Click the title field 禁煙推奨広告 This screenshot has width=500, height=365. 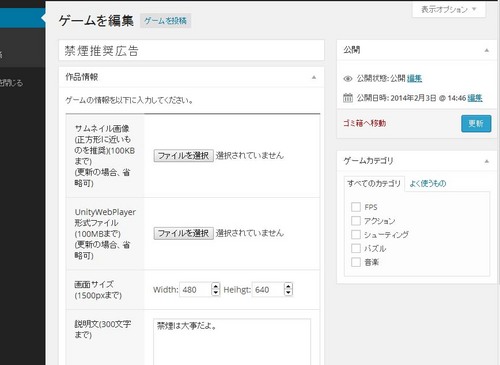(191, 50)
